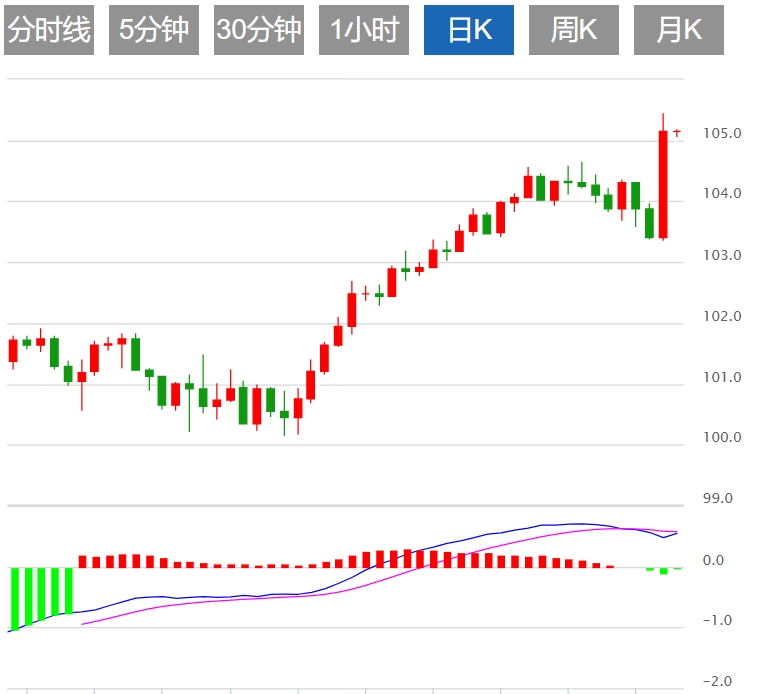This screenshot has height=694, width=766.
Task: Open the 月K monthly tab
Action: 678,30
